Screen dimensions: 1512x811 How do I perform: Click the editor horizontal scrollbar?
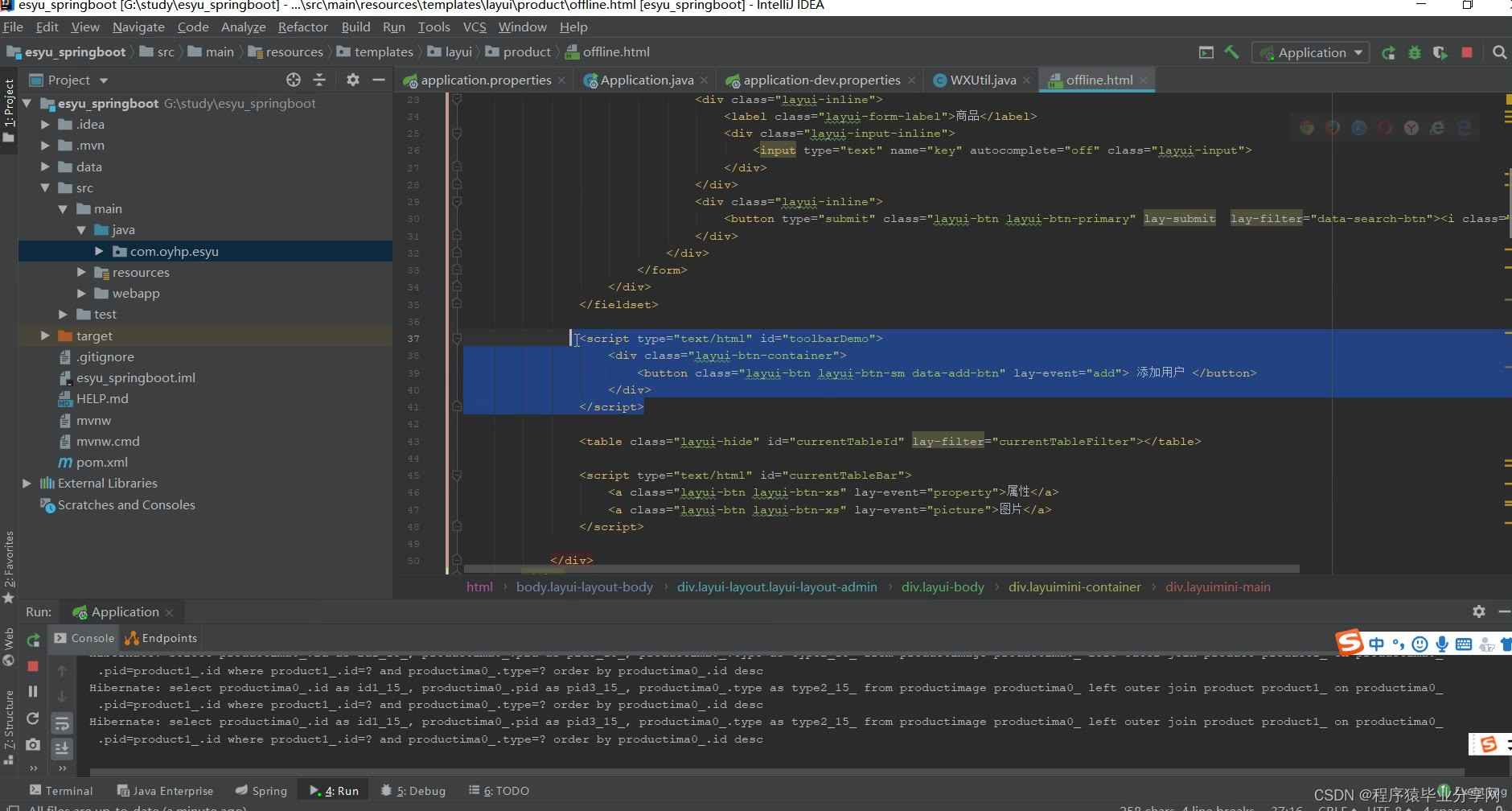pos(881,568)
